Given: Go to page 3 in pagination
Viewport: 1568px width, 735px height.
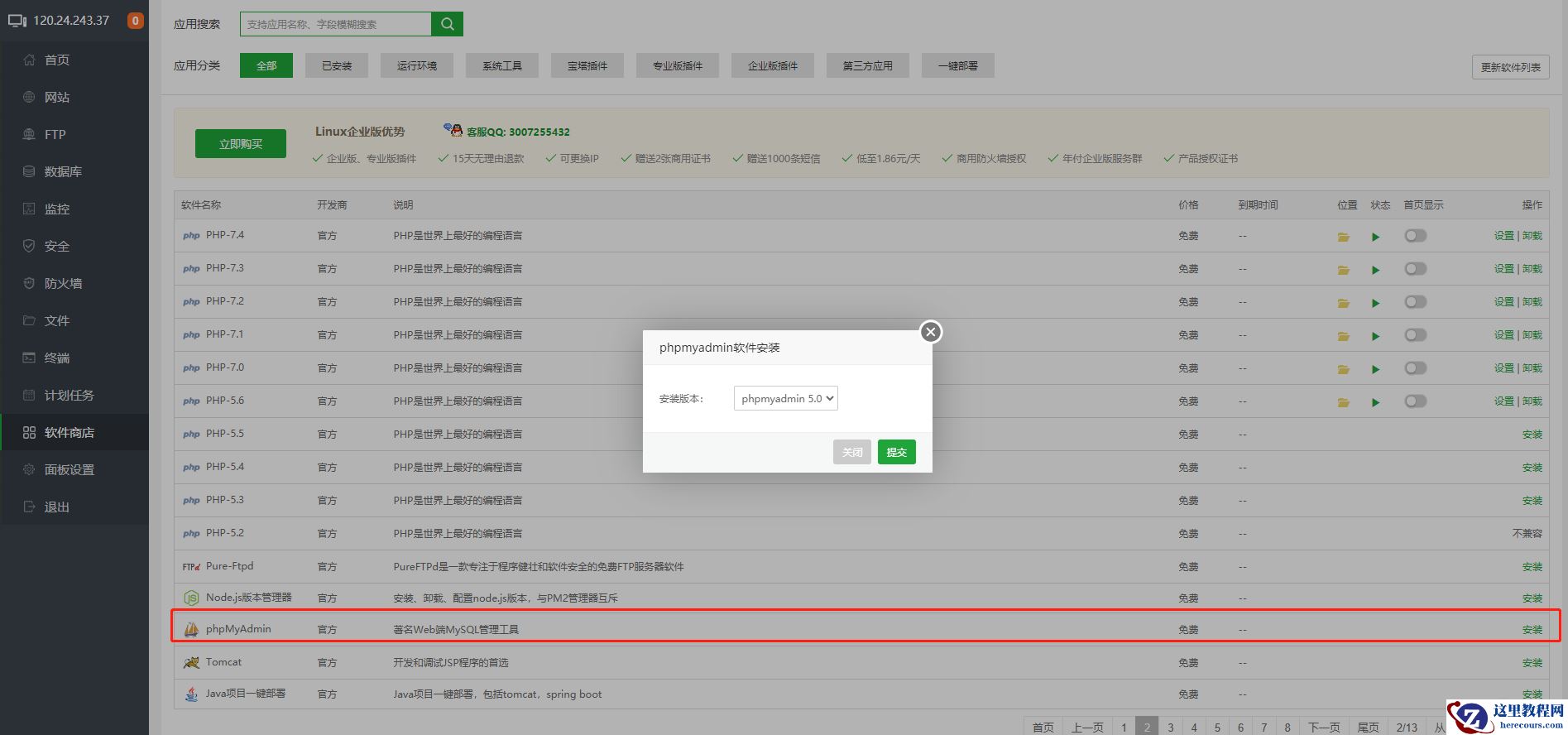Looking at the screenshot, I should coord(1170,727).
